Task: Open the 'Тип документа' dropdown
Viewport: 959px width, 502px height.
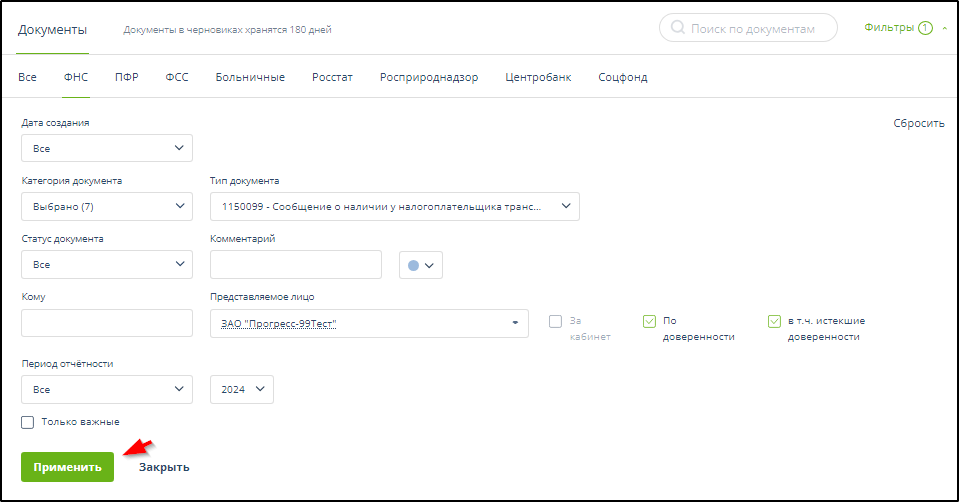Action: point(394,207)
